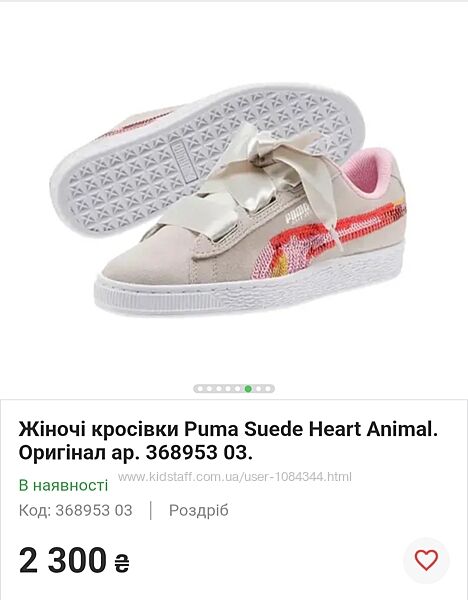Tap the 'Оригінал ар. 368953 03.' title line
Screen dimensions: 468x600
tap(135, 453)
